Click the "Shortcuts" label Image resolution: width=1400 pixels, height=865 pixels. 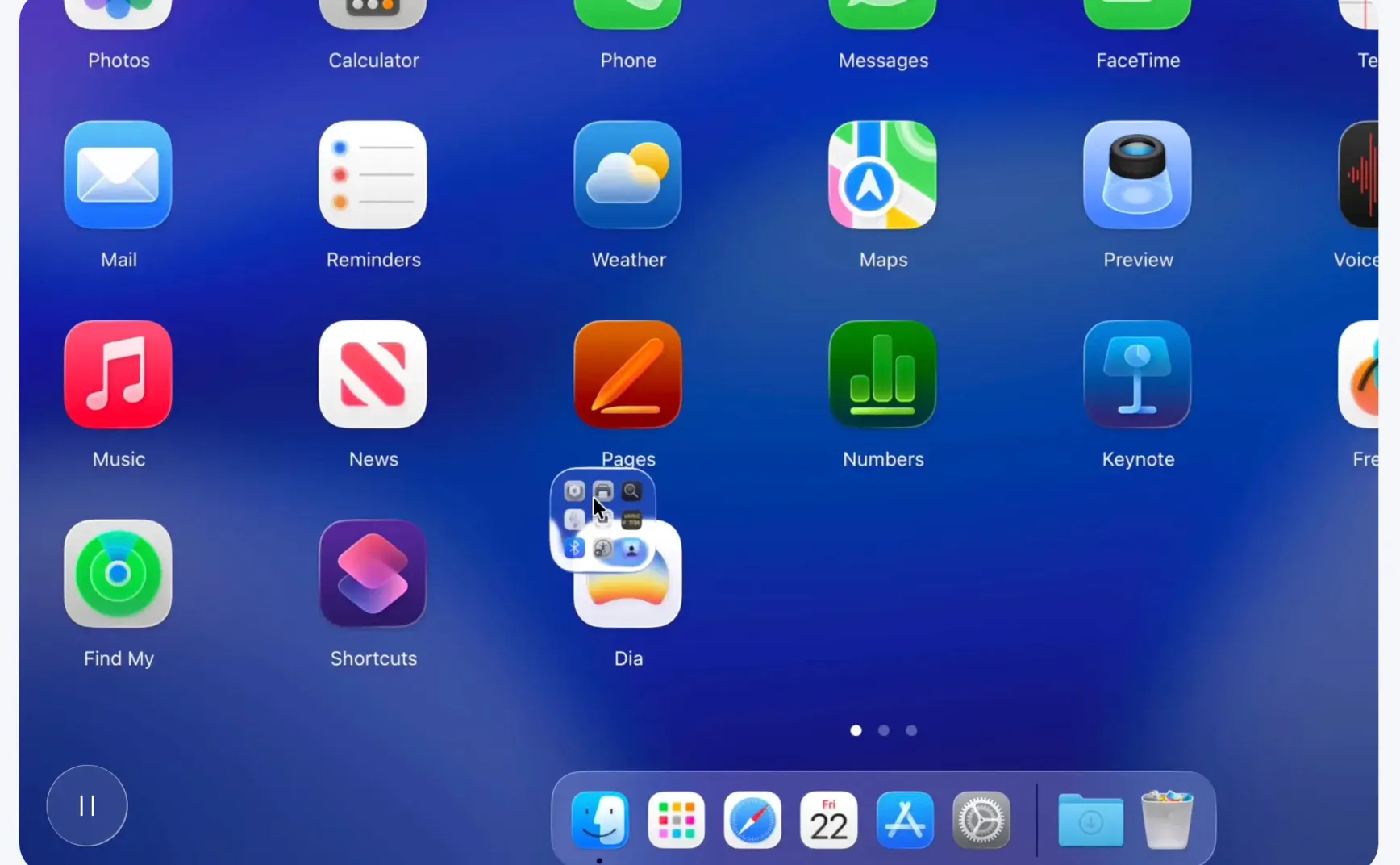coord(373,658)
